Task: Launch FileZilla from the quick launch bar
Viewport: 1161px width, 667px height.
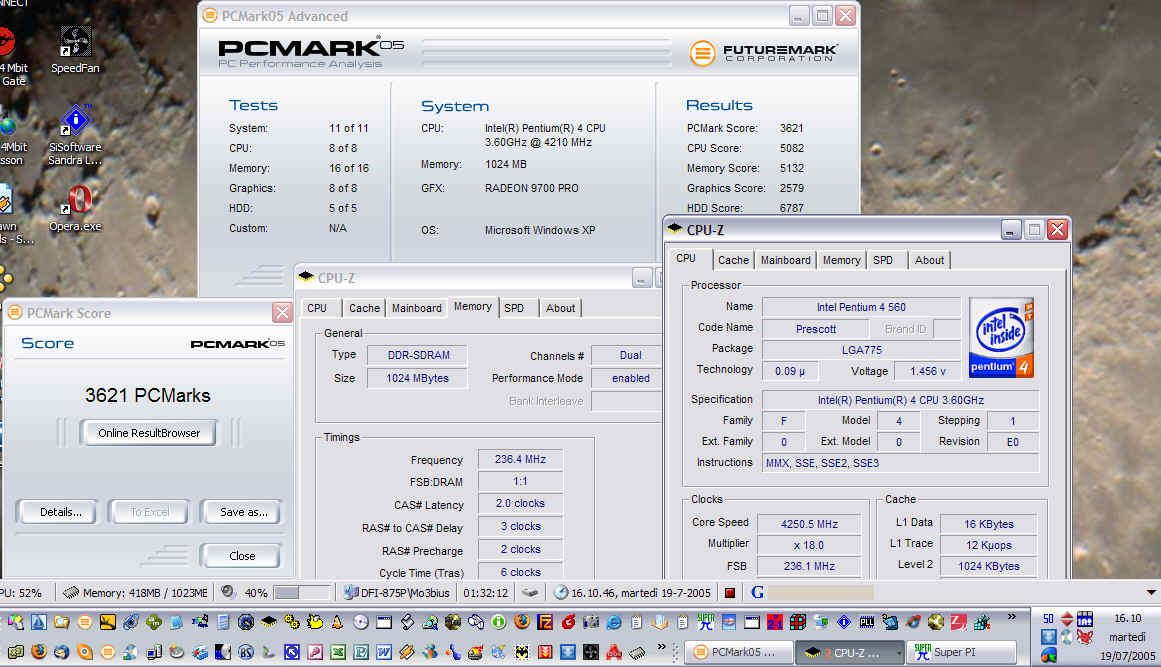Action: 545,622
